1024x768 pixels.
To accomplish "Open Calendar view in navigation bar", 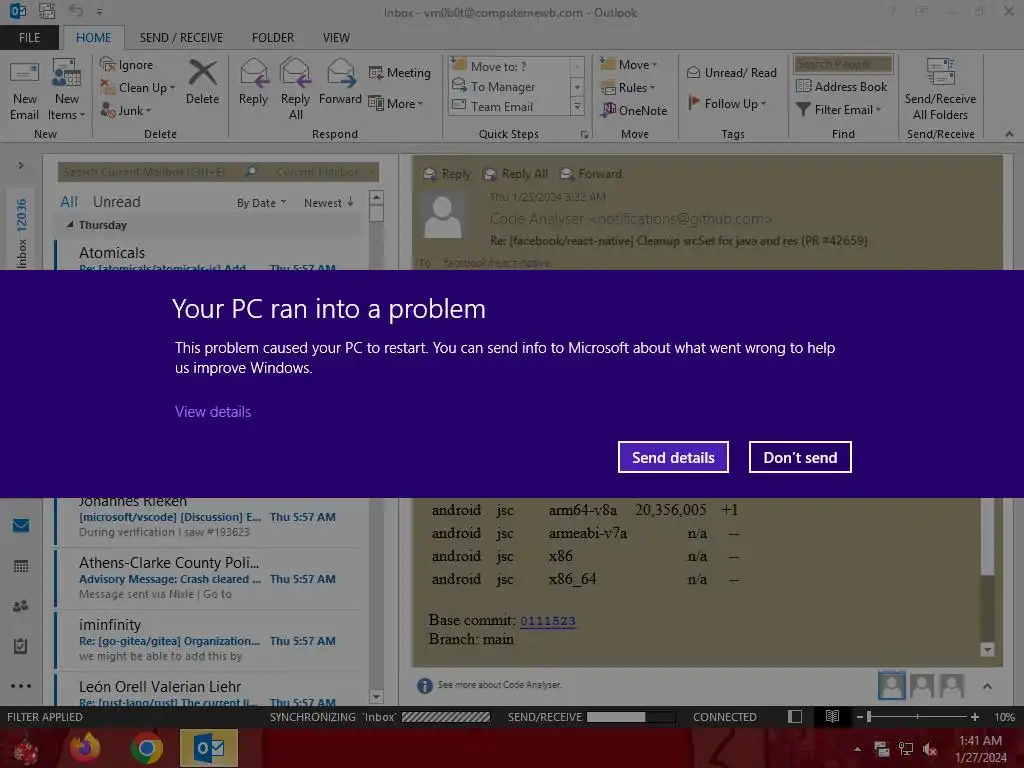I will [21, 566].
